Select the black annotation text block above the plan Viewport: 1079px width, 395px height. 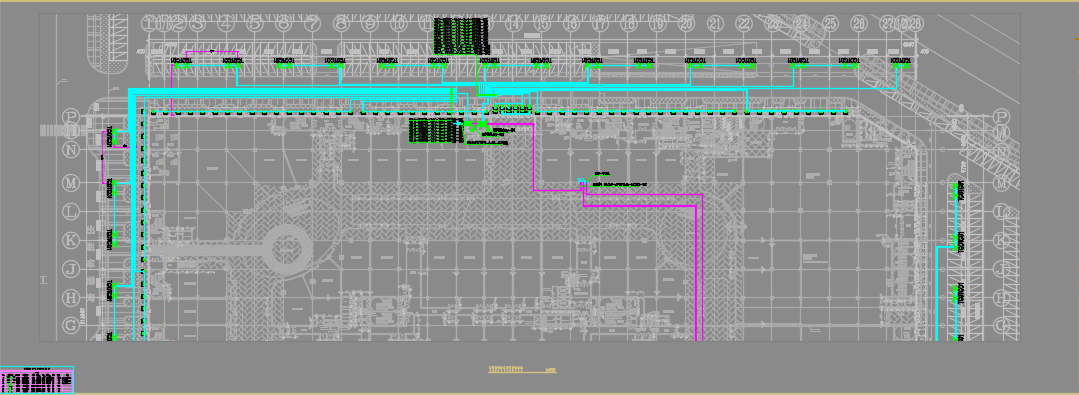[x=461, y=36]
